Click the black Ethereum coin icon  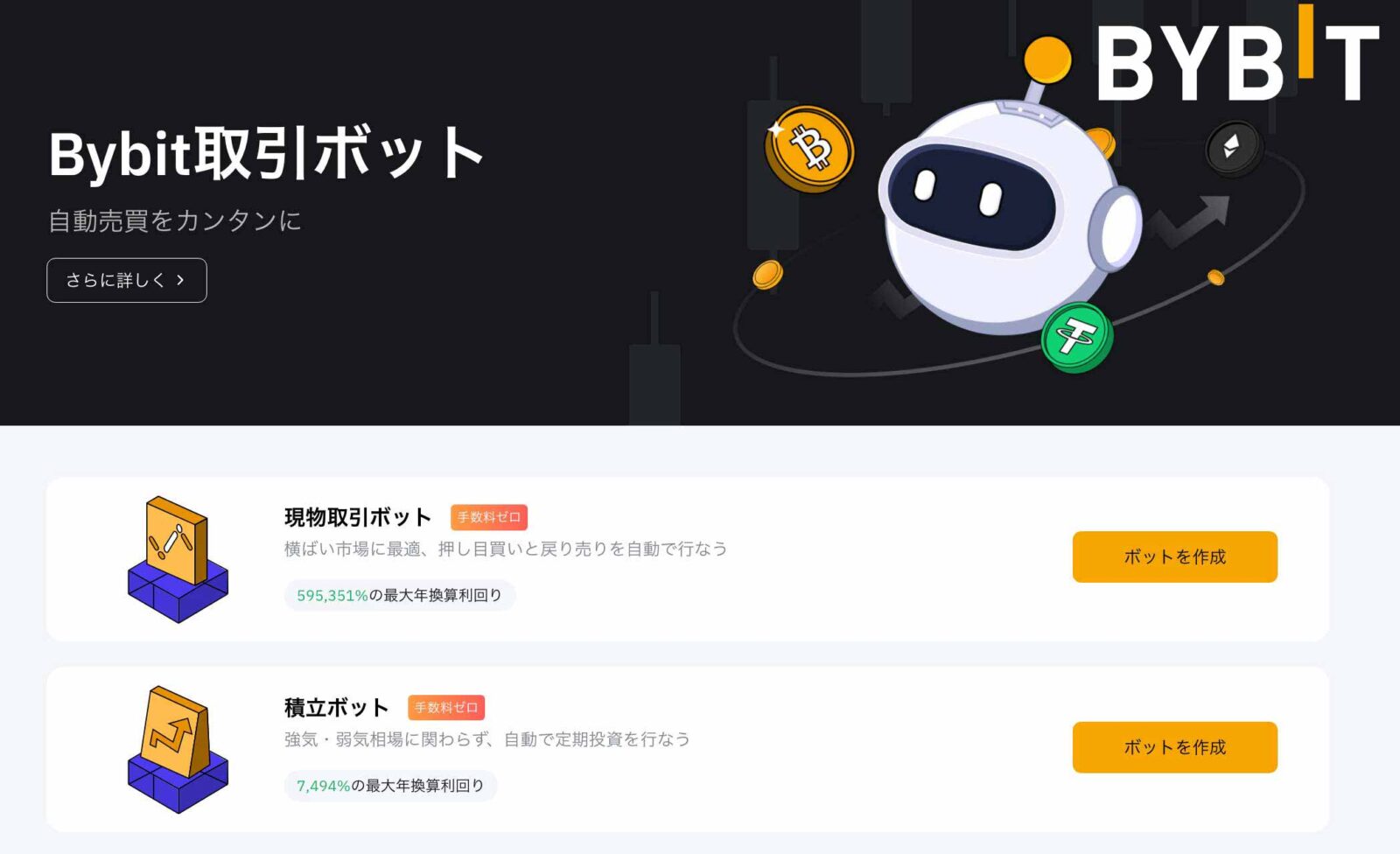pos(1235,148)
